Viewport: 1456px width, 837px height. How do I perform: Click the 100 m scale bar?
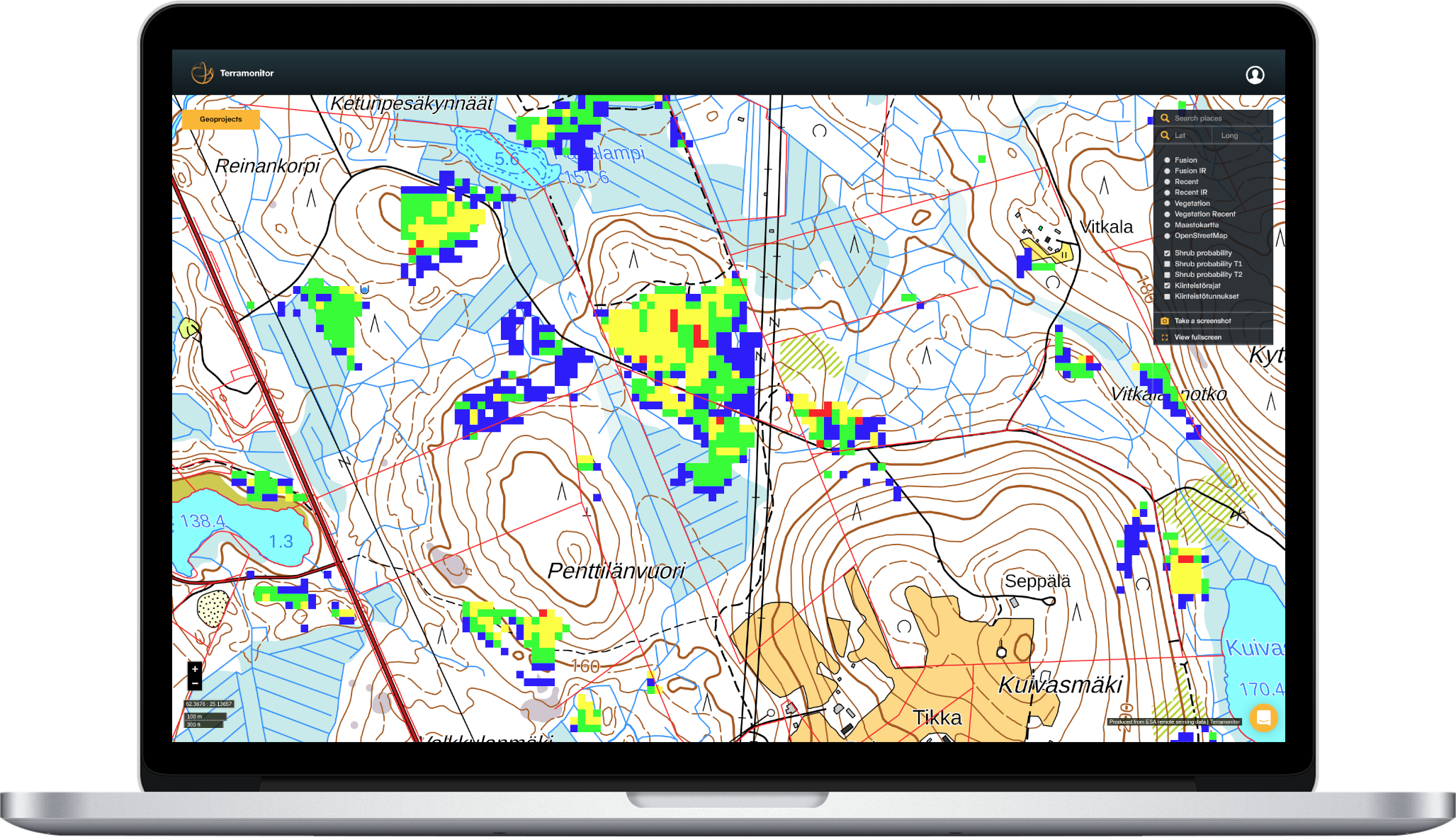tap(205, 717)
